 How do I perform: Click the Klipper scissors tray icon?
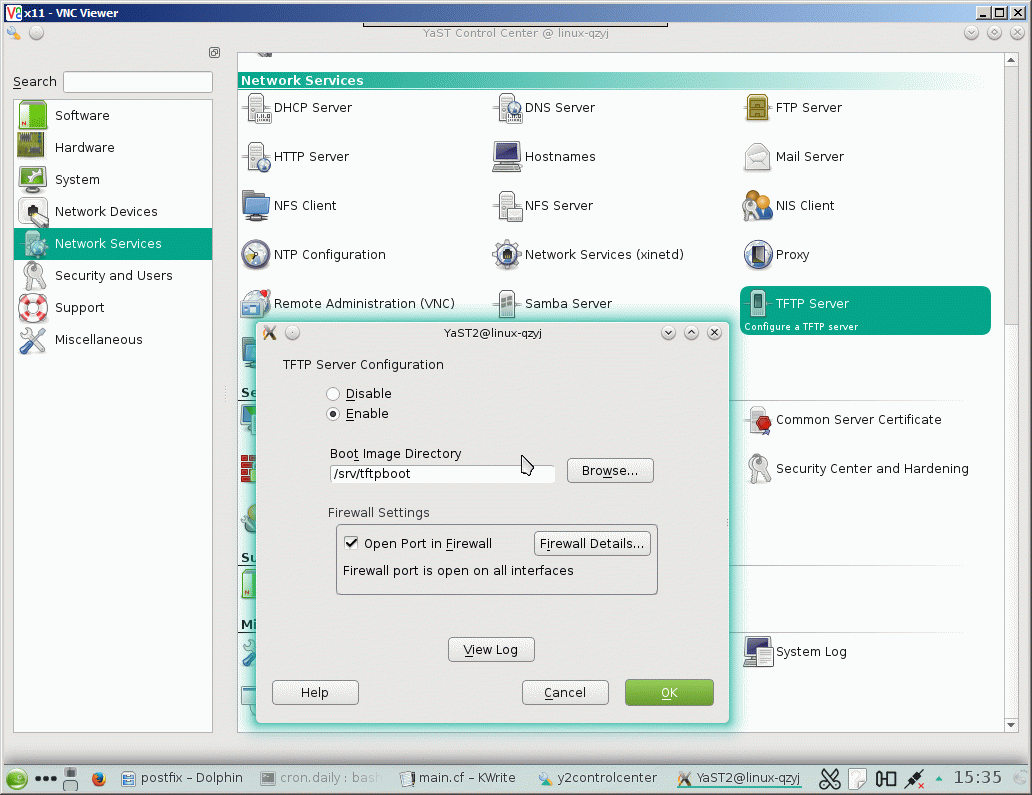(x=830, y=779)
